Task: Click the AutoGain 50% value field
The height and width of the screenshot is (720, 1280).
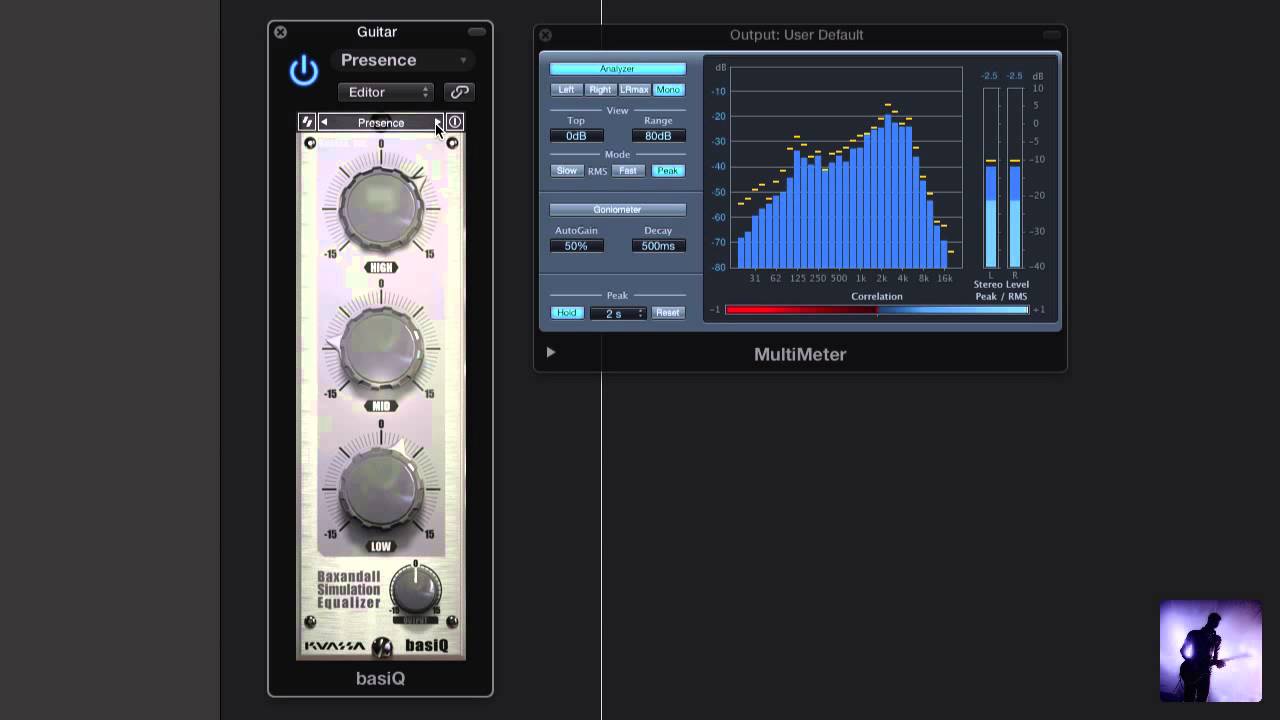Action: [x=577, y=246]
